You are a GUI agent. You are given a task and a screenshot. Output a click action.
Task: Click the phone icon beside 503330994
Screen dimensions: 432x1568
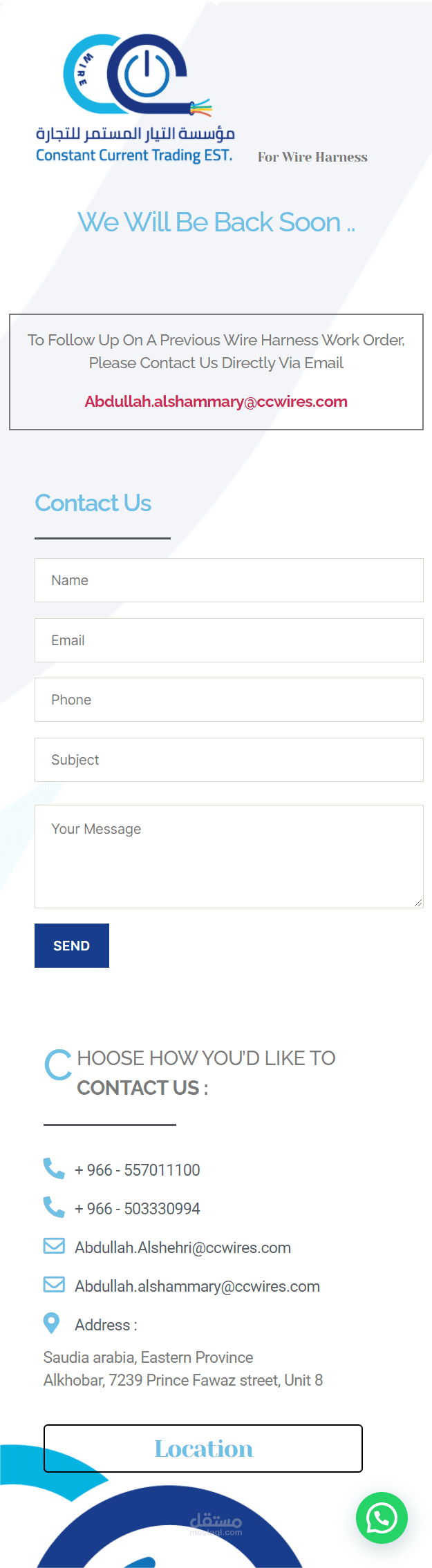click(54, 1207)
